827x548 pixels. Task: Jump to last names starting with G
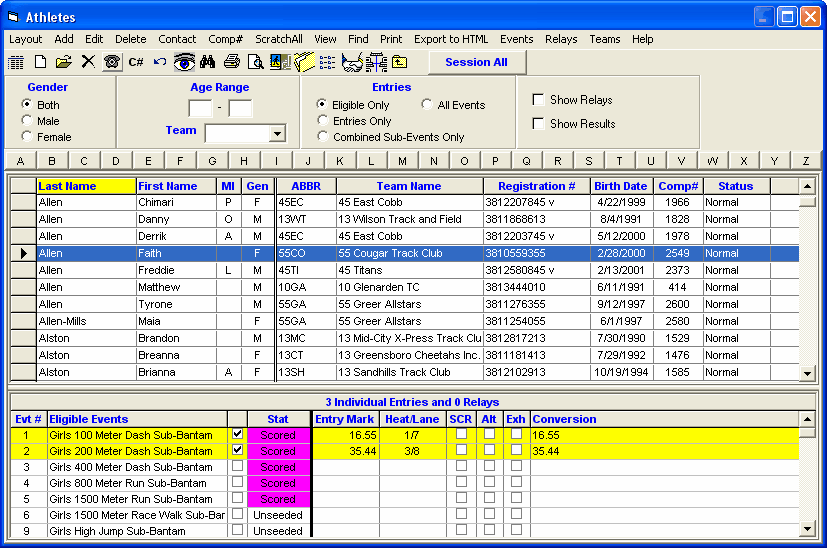[x=212, y=161]
